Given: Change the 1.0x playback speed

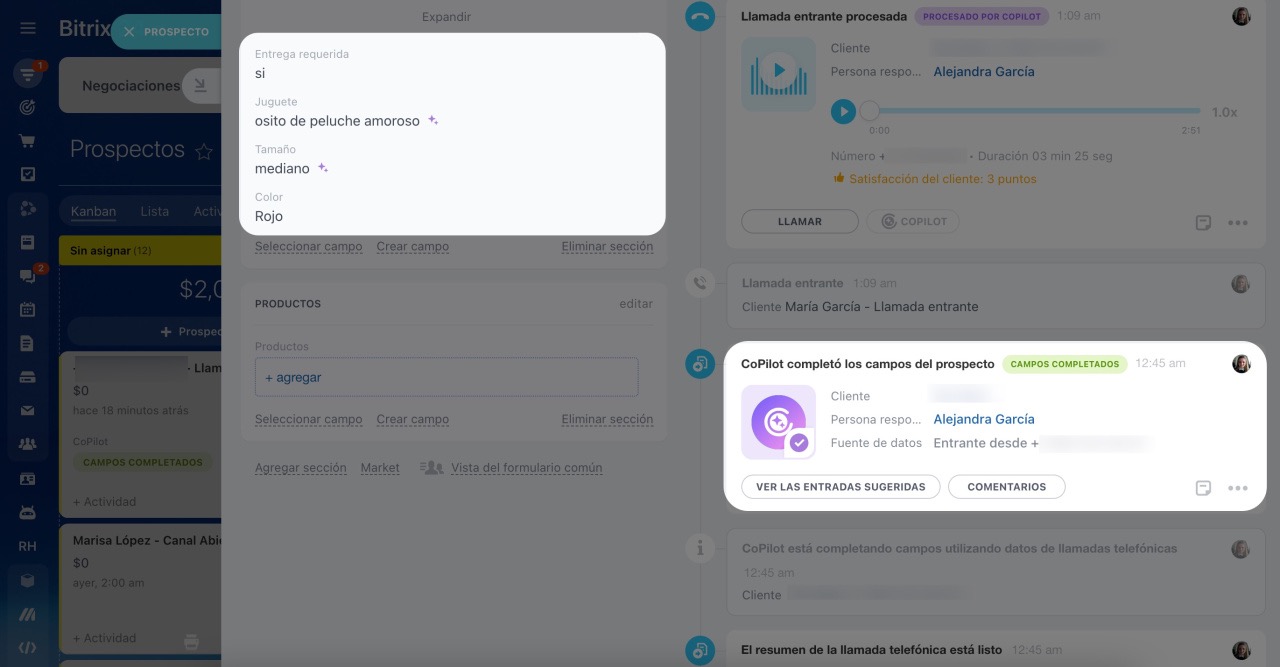Looking at the screenshot, I should 1224,112.
